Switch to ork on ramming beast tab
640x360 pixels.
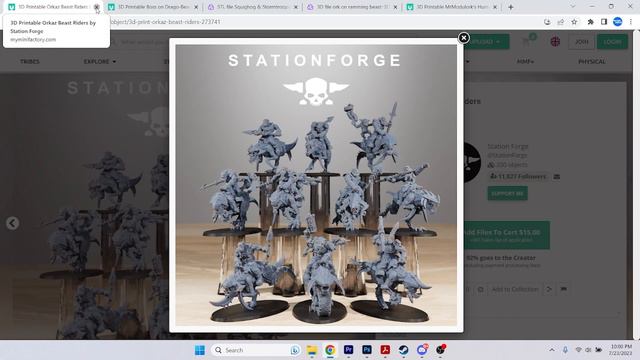pyautogui.click(x=353, y=7)
